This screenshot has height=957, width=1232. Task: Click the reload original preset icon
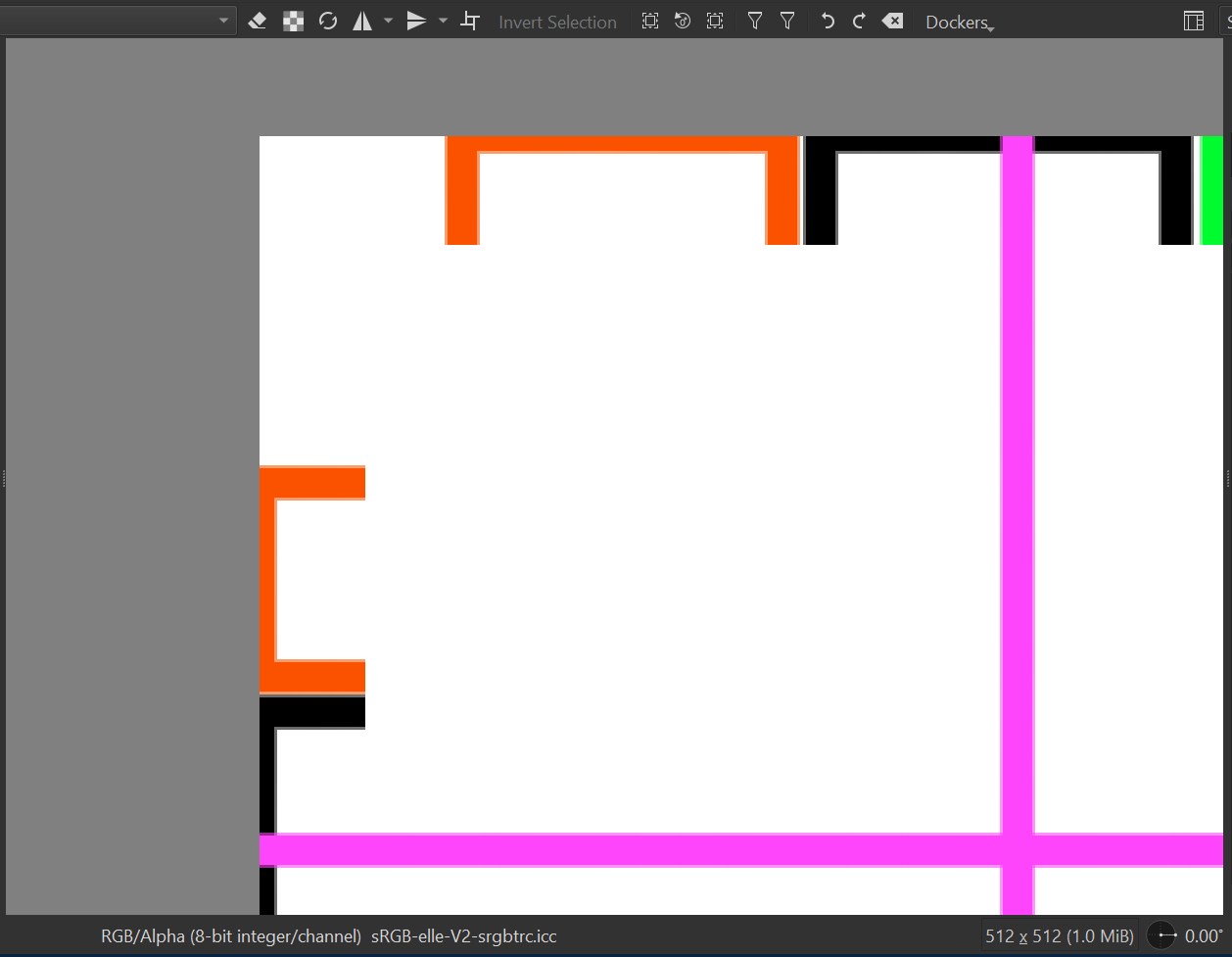tap(328, 22)
